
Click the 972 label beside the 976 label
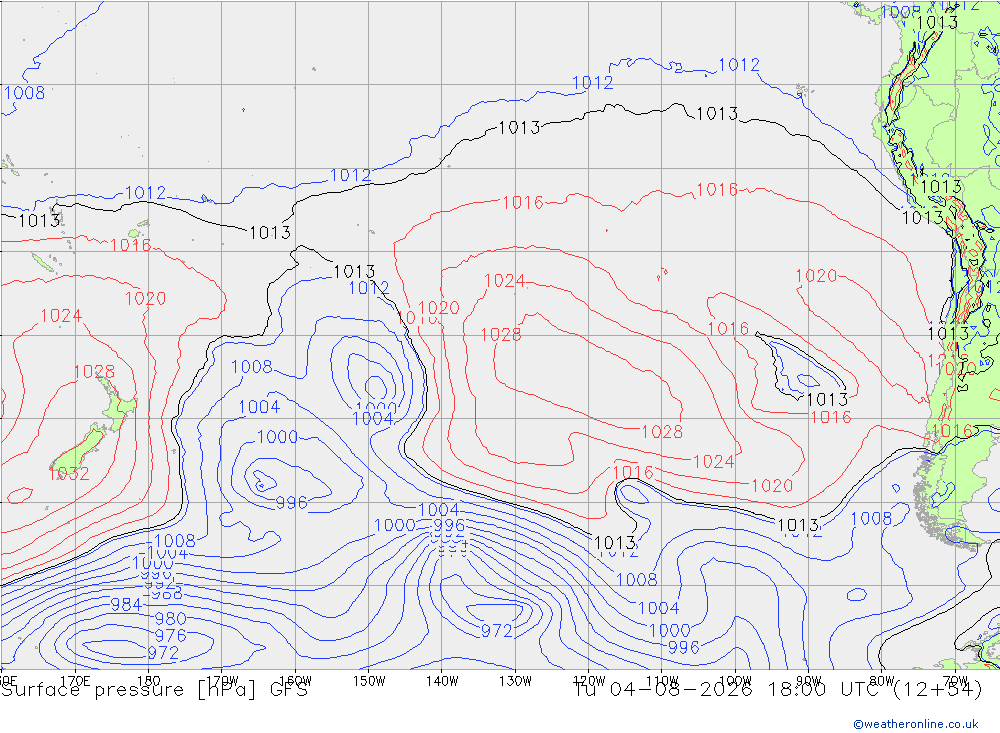point(163,653)
